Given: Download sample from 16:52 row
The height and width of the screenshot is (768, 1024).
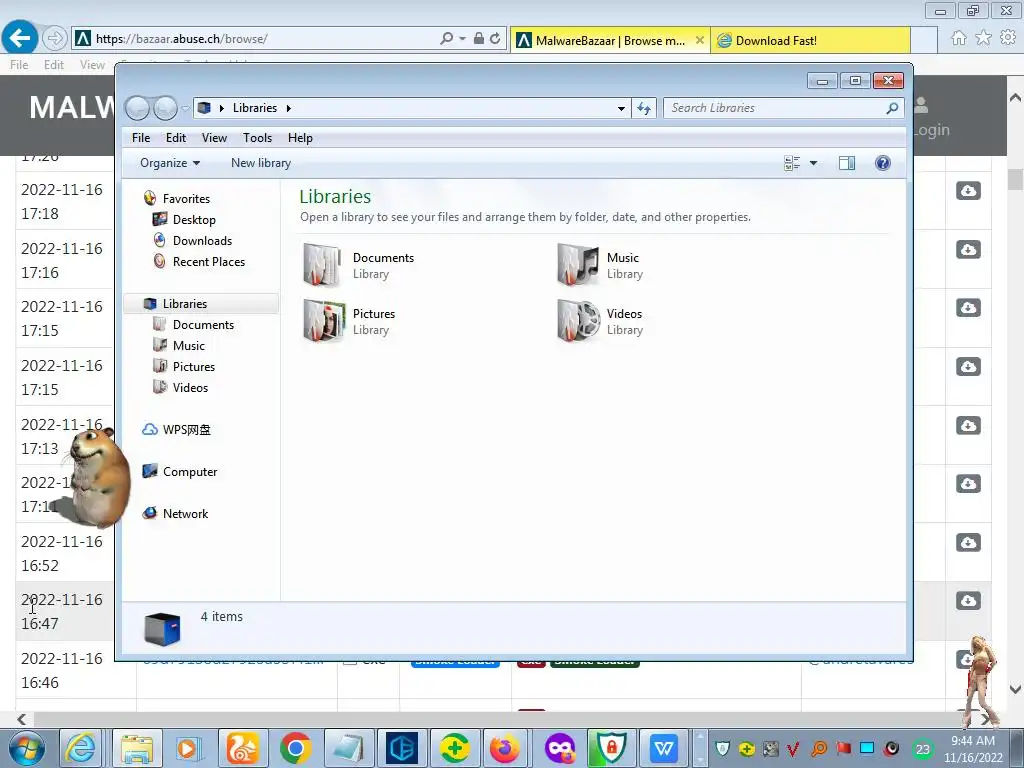Looking at the screenshot, I should (968, 543).
